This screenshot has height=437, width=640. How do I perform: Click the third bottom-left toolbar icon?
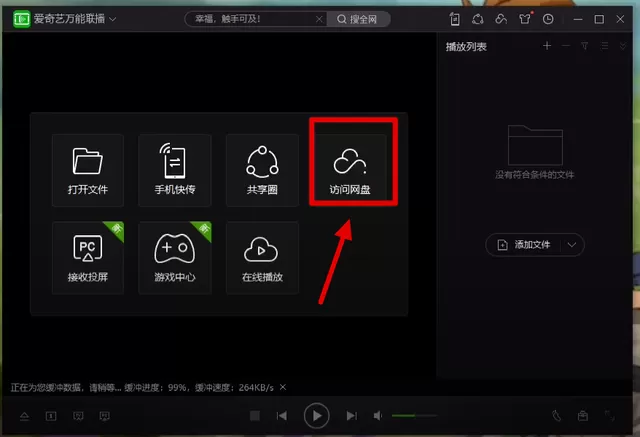(78, 416)
